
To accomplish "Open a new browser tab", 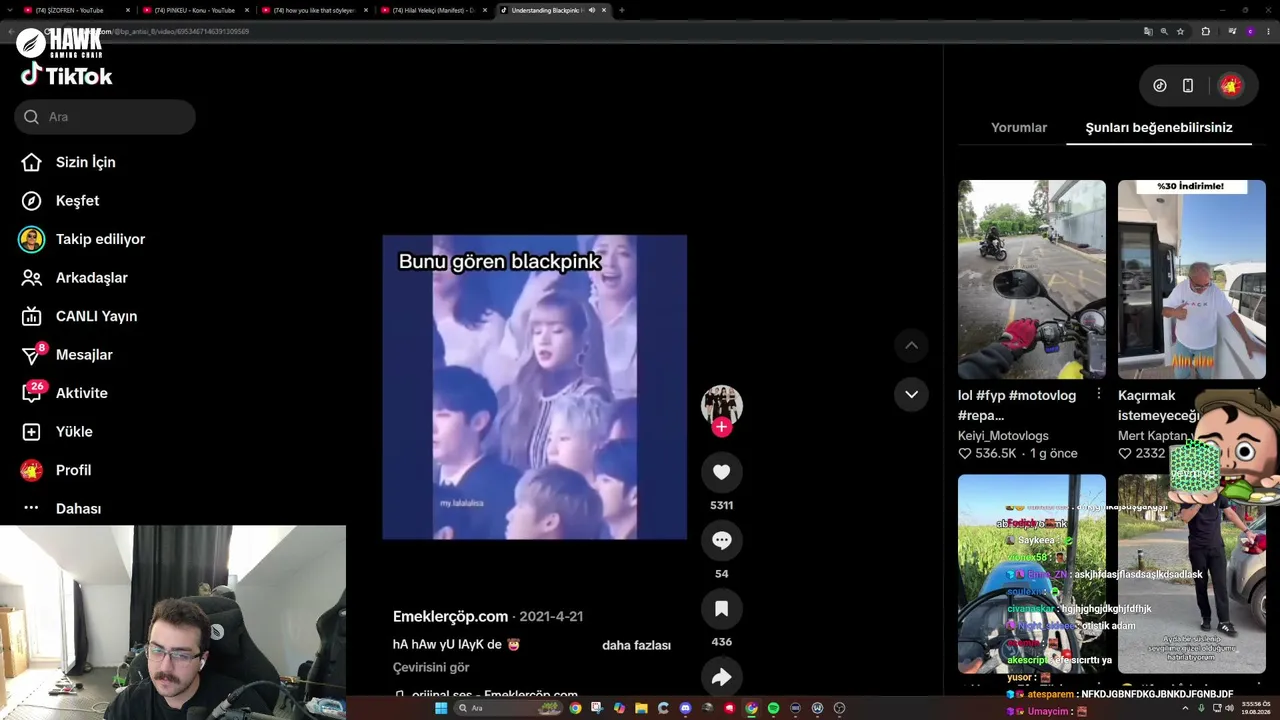I will click(x=622, y=10).
